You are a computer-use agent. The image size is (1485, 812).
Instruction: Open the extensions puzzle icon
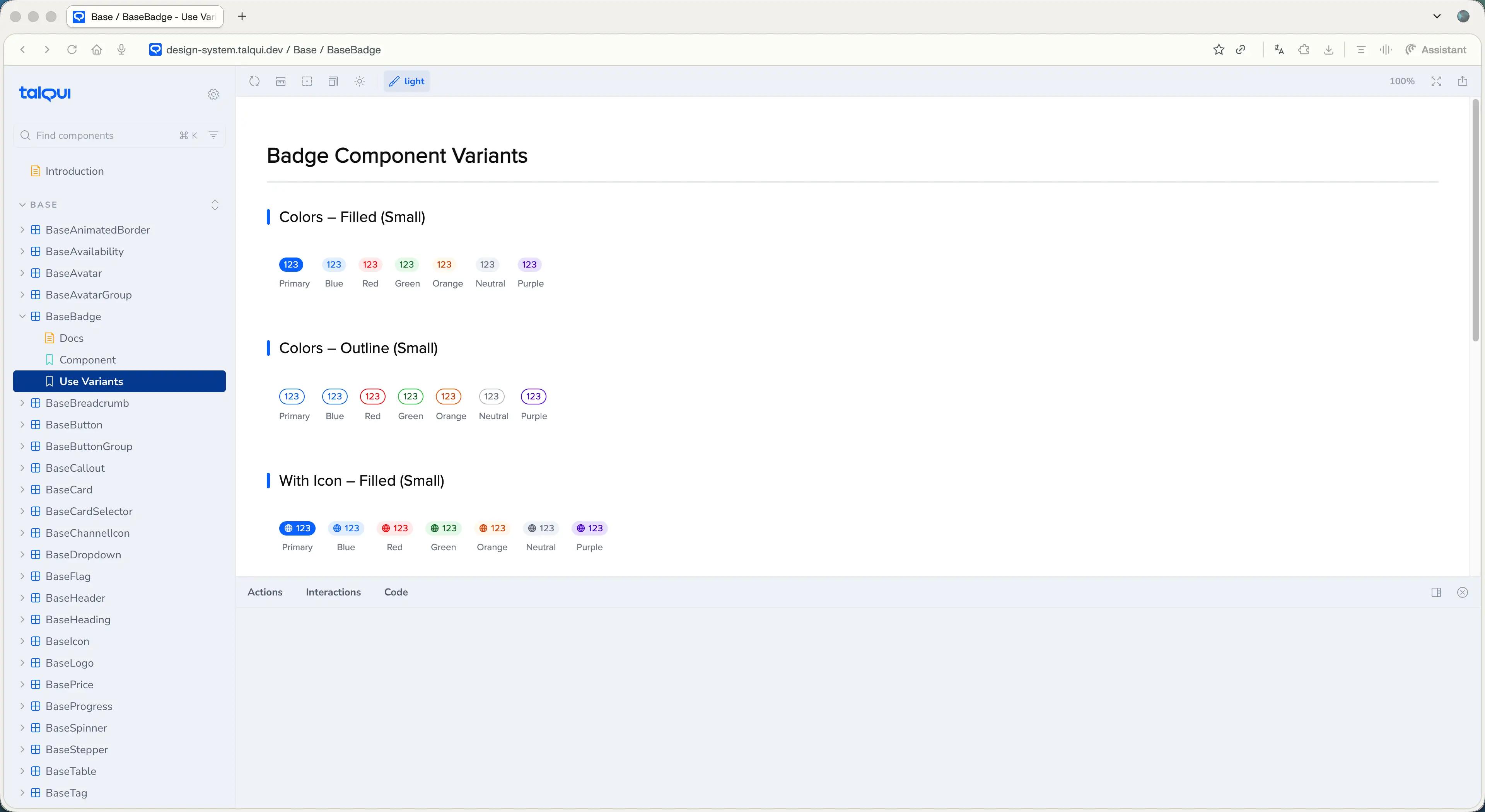(1304, 49)
